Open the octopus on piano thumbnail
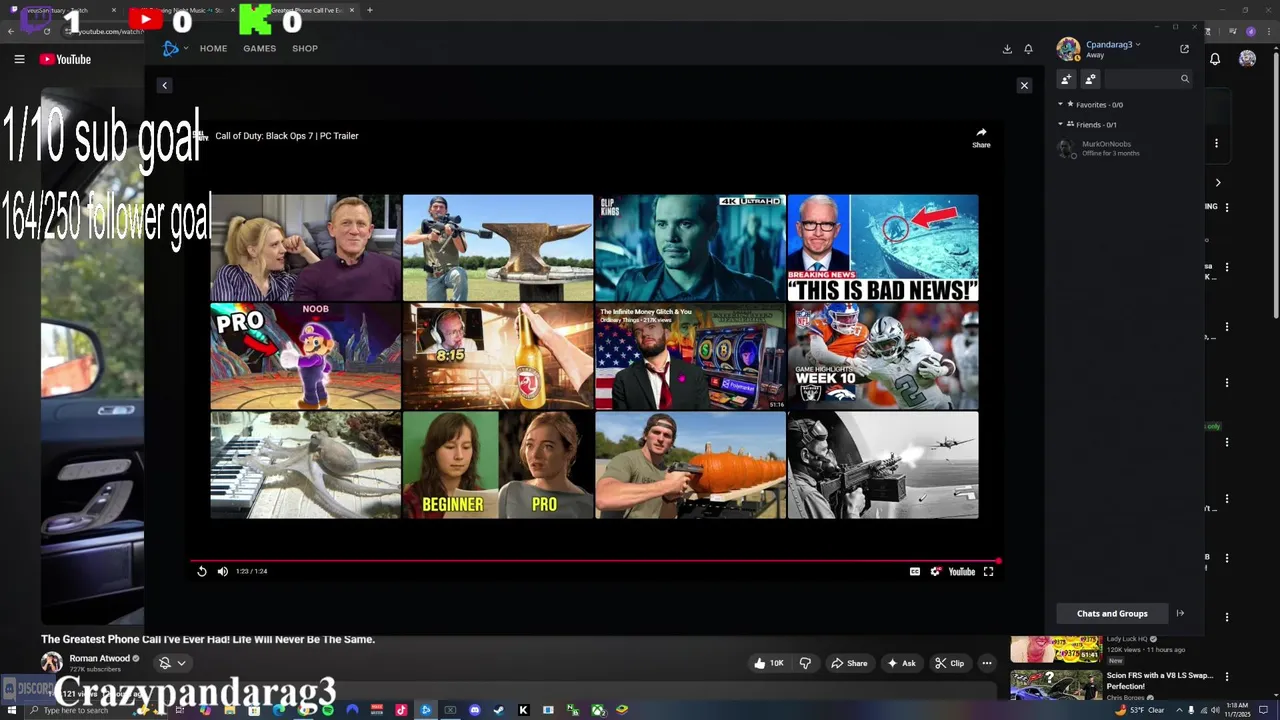 tap(305, 465)
